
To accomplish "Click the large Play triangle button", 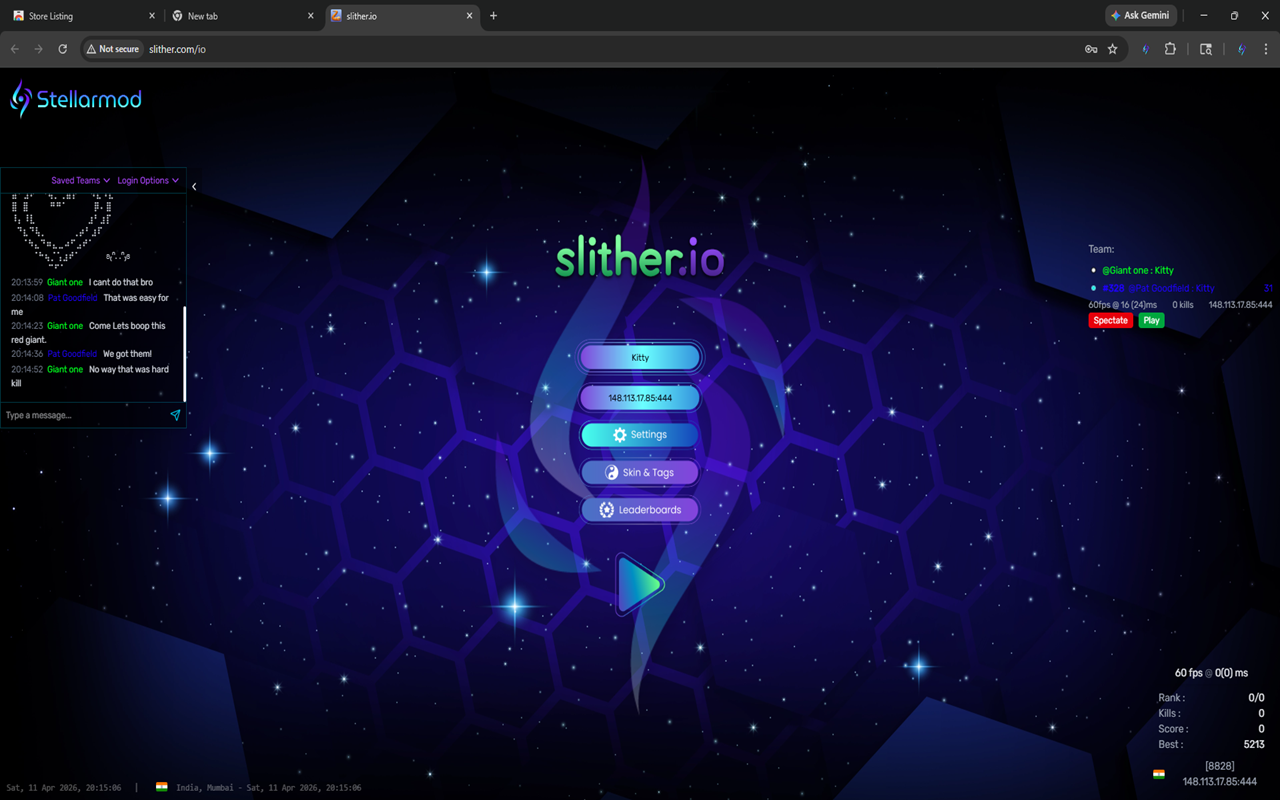I will pos(639,585).
